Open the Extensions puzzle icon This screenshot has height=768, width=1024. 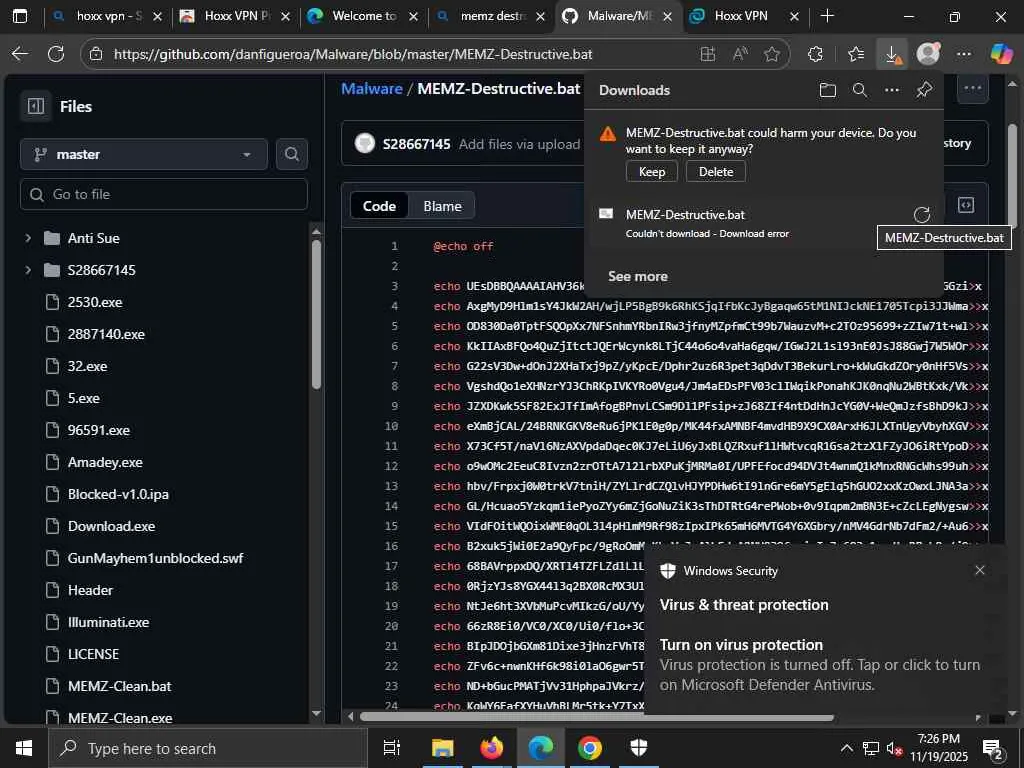pos(815,54)
